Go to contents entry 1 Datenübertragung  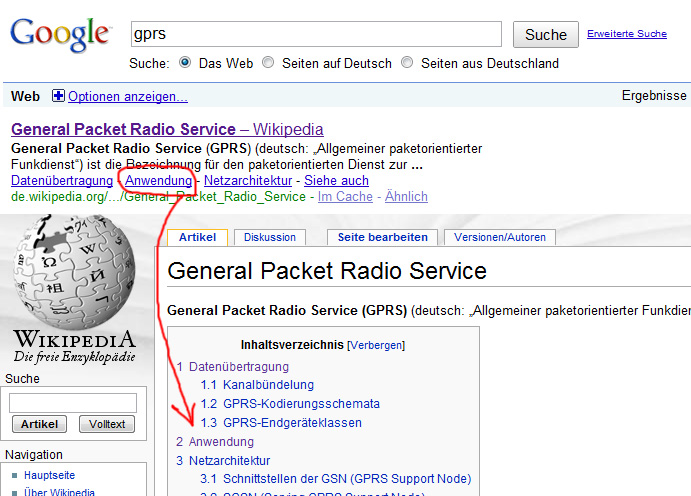pos(233,367)
